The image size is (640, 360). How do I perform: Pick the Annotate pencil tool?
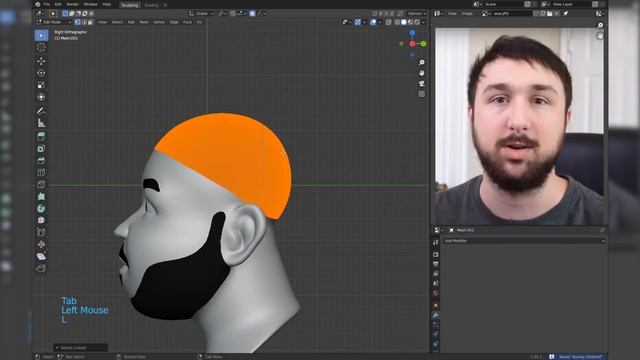[x=41, y=111]
